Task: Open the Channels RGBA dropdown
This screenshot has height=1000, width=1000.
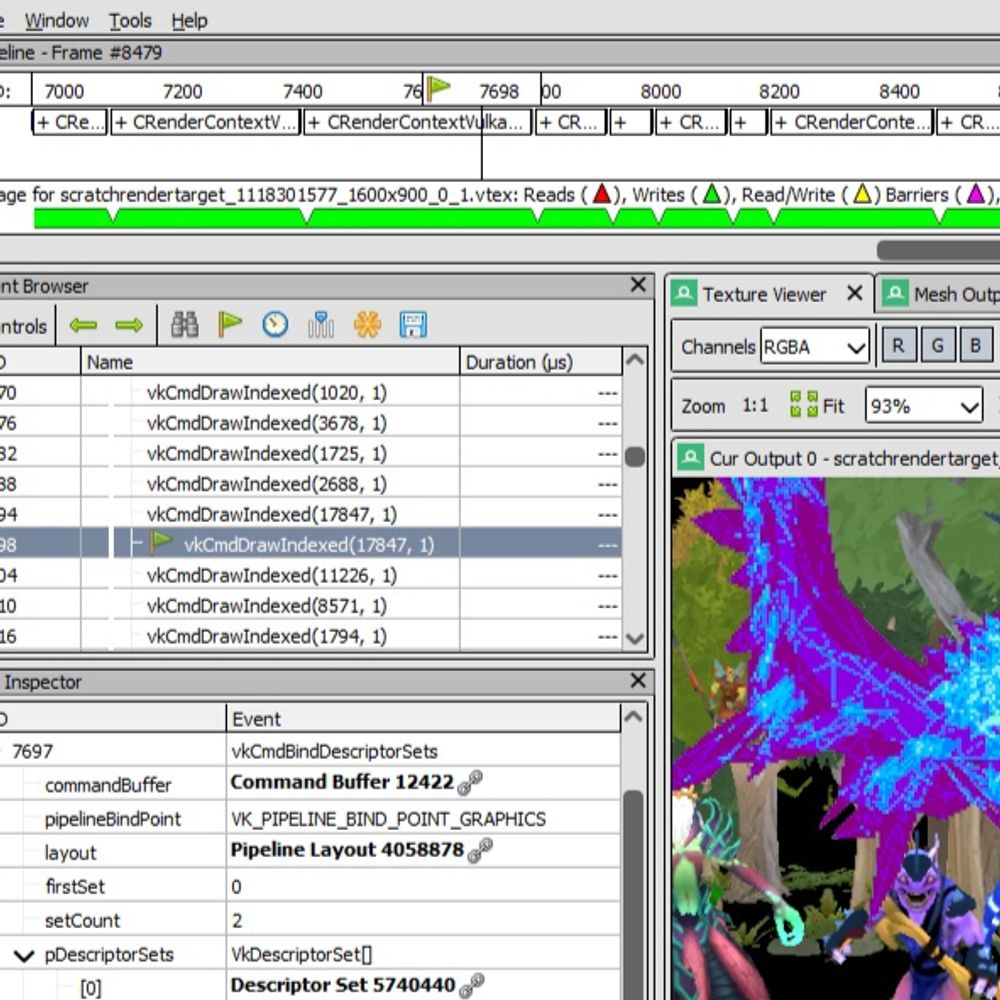Action: pos(814,347)
